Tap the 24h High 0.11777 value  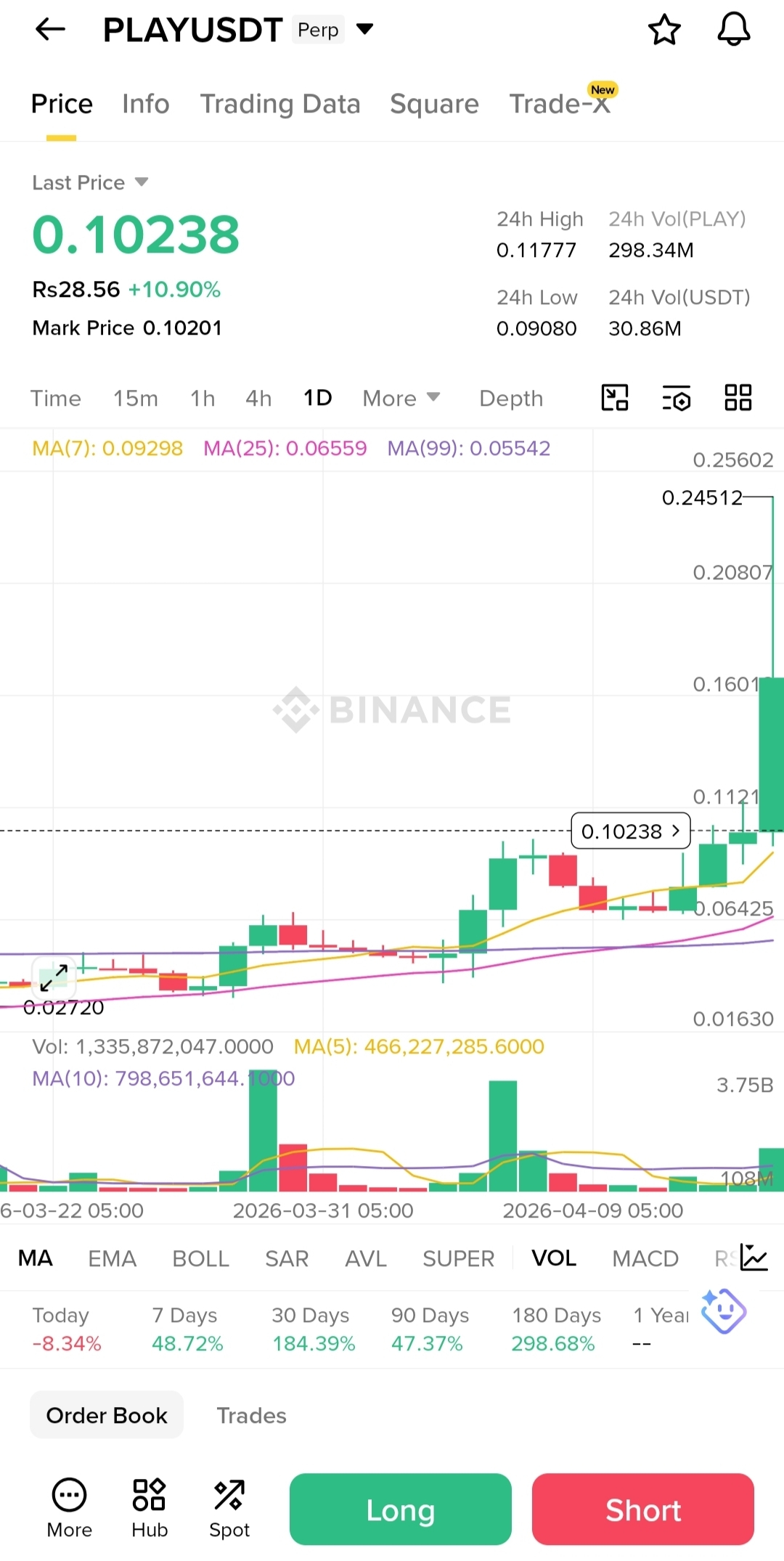click(536, 250)
